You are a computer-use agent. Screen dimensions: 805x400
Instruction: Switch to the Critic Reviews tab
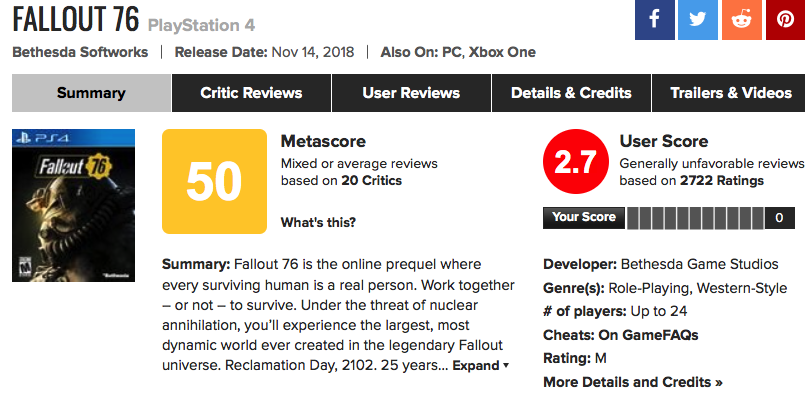tap(251, 93)
